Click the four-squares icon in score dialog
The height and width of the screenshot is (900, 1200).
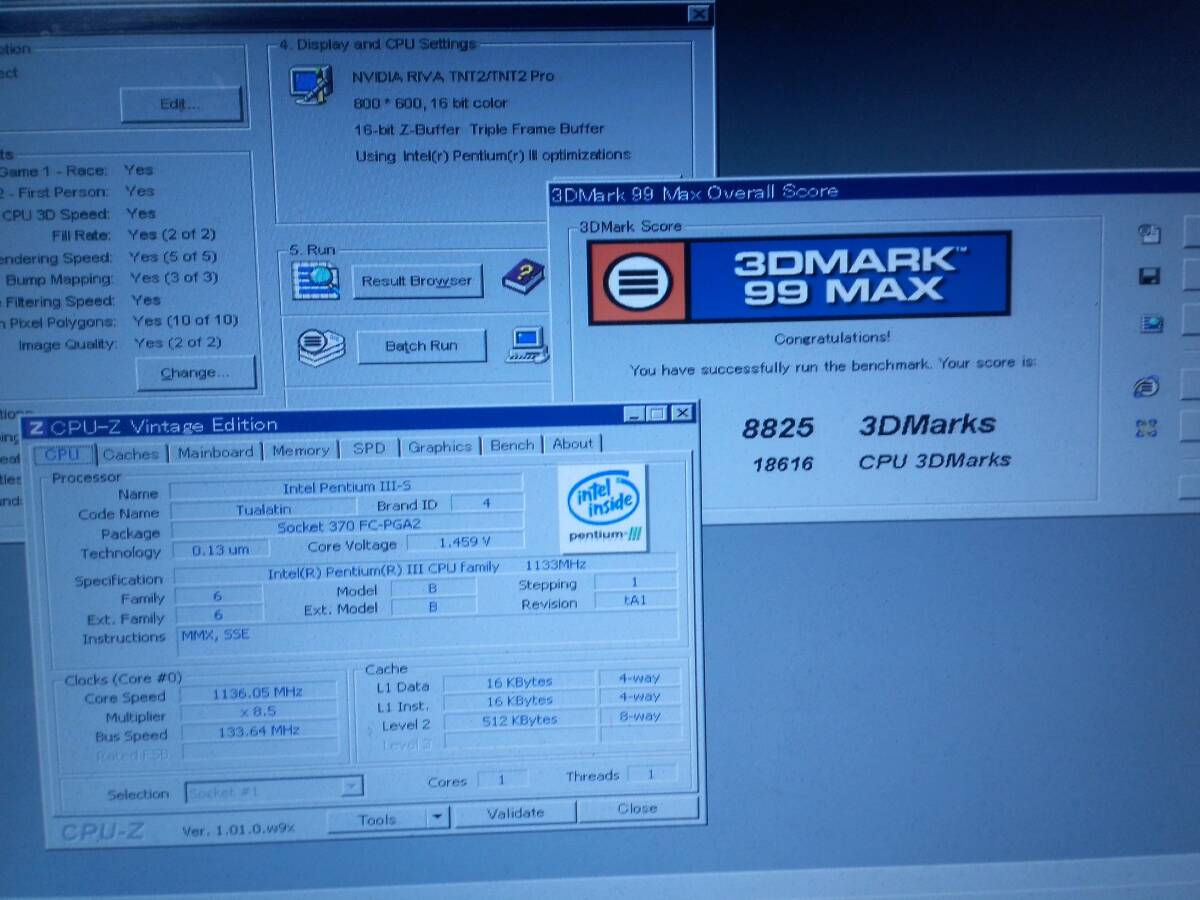pos(1147,429)
